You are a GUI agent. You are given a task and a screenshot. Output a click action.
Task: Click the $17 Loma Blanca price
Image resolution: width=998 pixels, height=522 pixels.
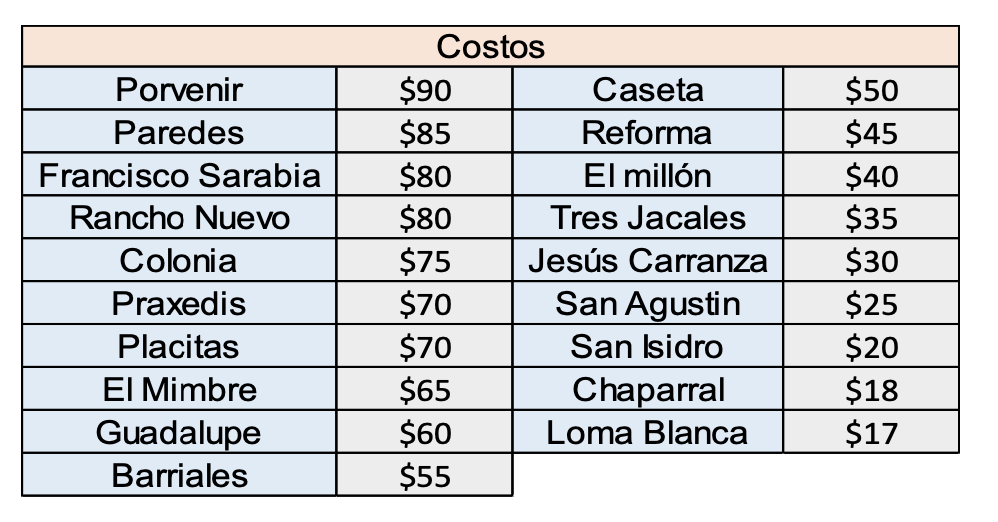(x=871, y=432)
